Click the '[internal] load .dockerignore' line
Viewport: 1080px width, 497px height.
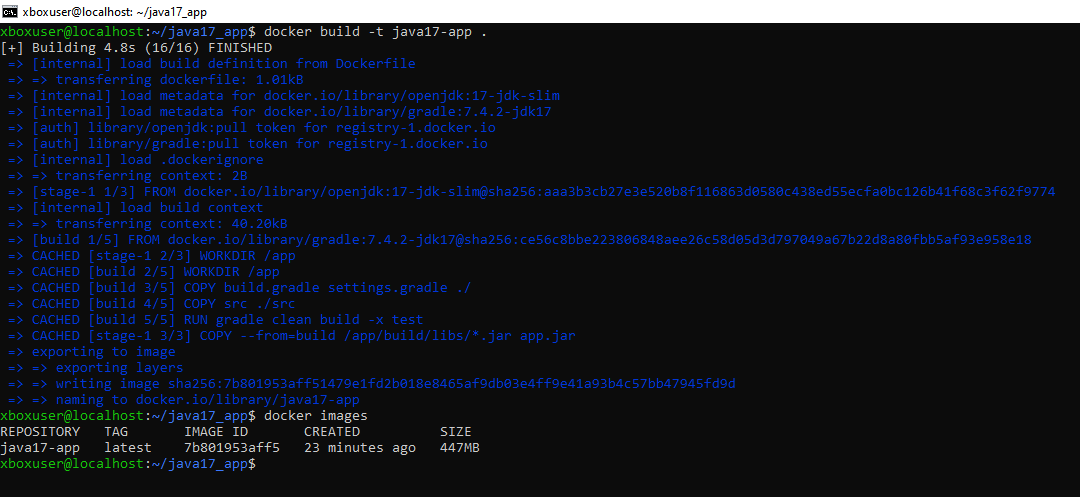click(148, 160)
